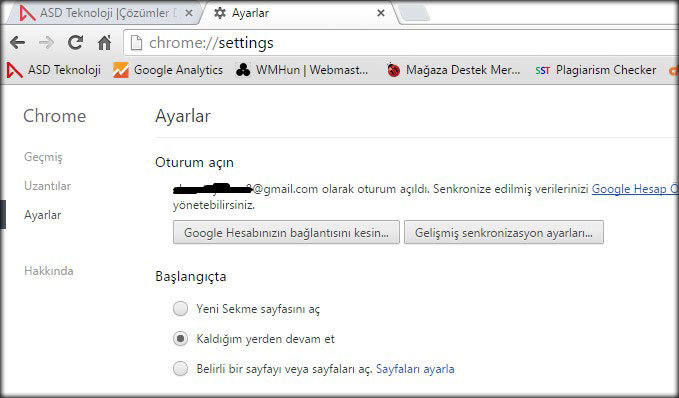Open Geçmiş in the sidebar
Screen dimensions: 679x398
43,157
